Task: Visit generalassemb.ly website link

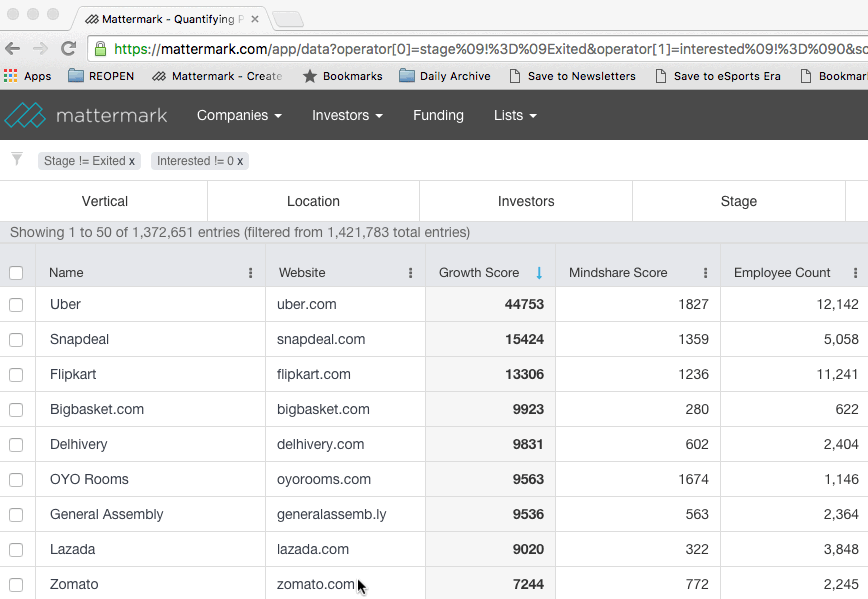Action: (x=332, y=514)
